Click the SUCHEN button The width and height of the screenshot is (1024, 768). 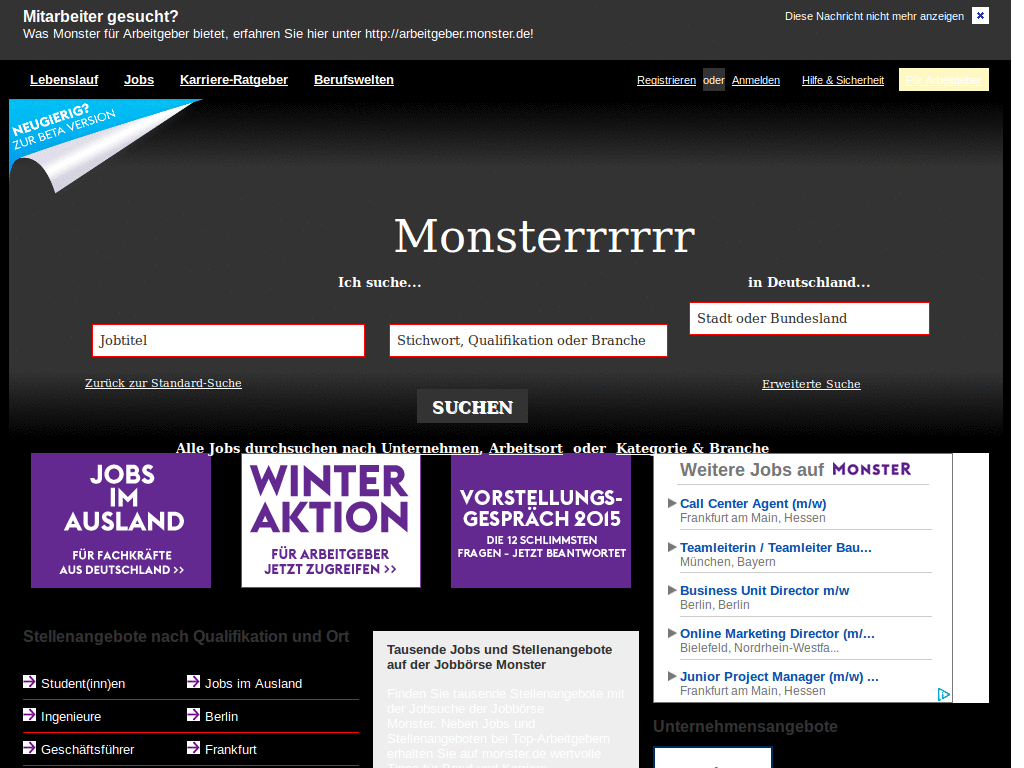[x=472, y=407]
